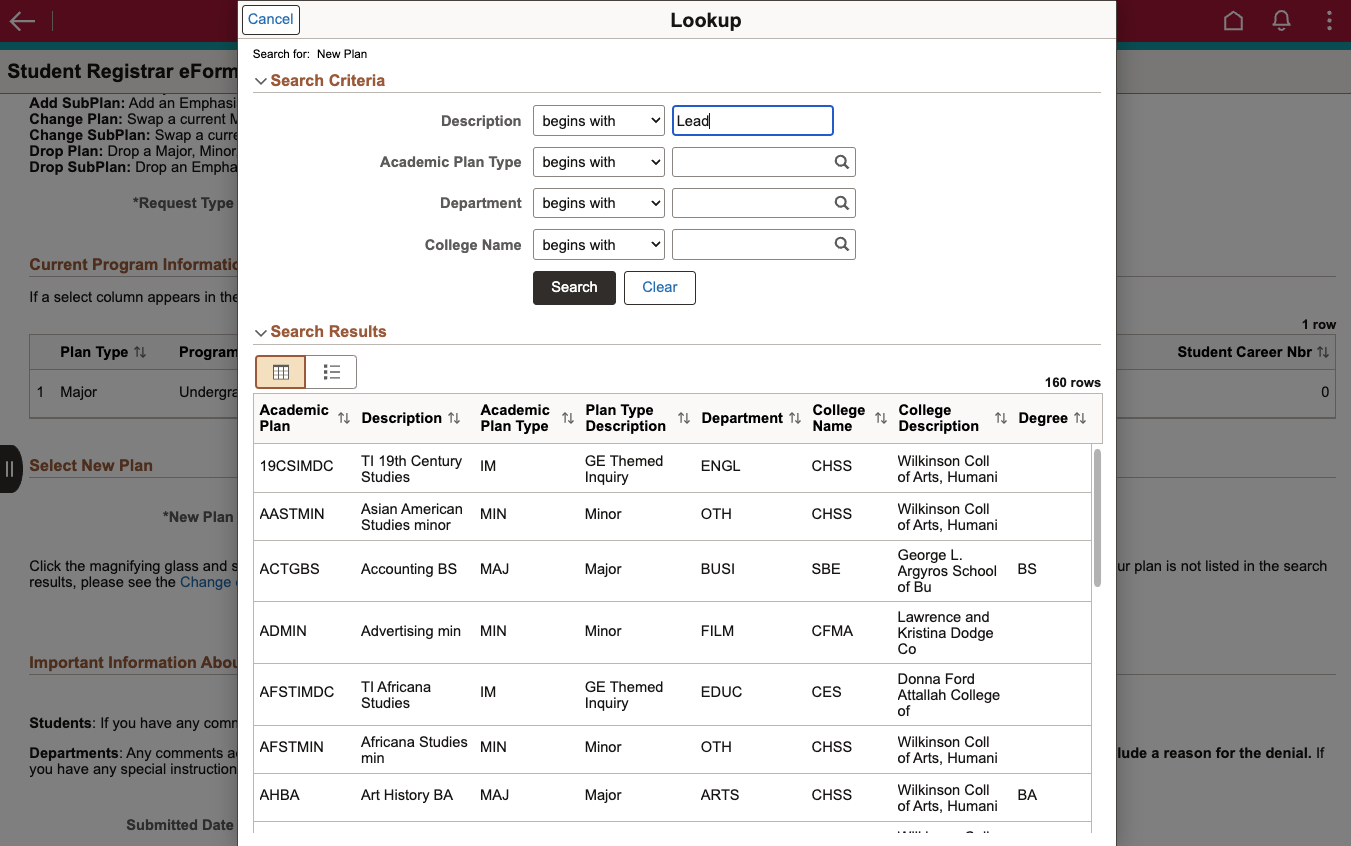Sort results by Plan Type Description column

(684, 418)
